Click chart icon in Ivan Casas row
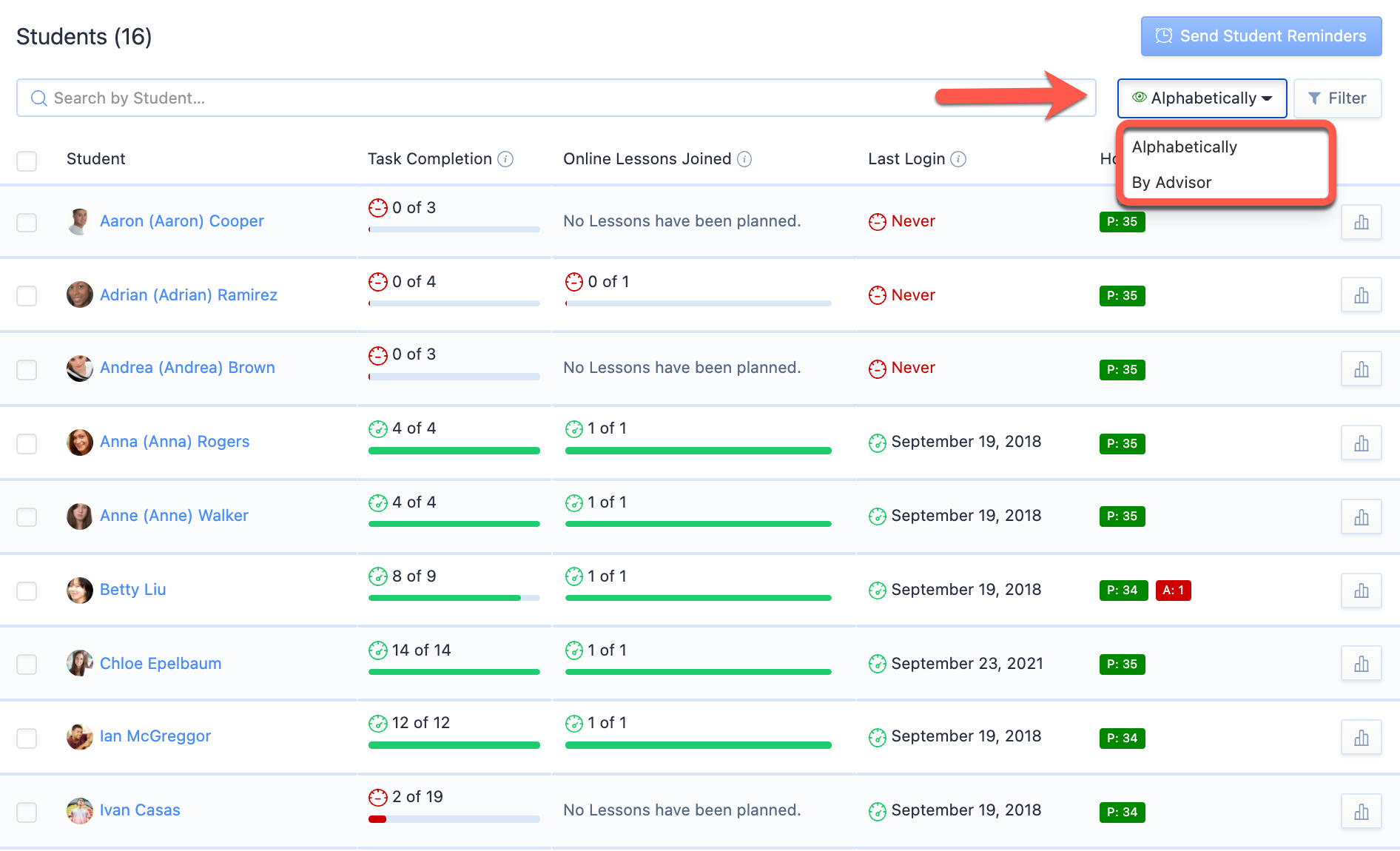This screenshot has width=1400, height=851. 1361,812
